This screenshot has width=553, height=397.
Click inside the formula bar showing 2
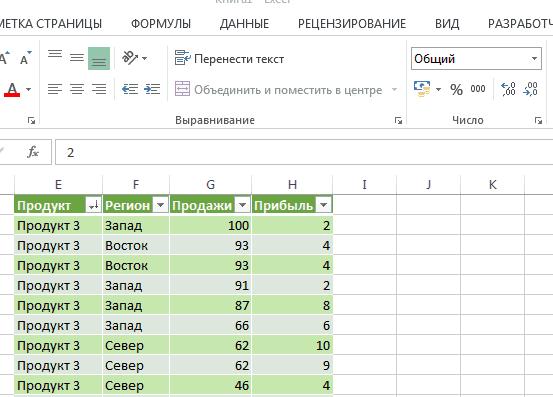(x=304, y=152)
